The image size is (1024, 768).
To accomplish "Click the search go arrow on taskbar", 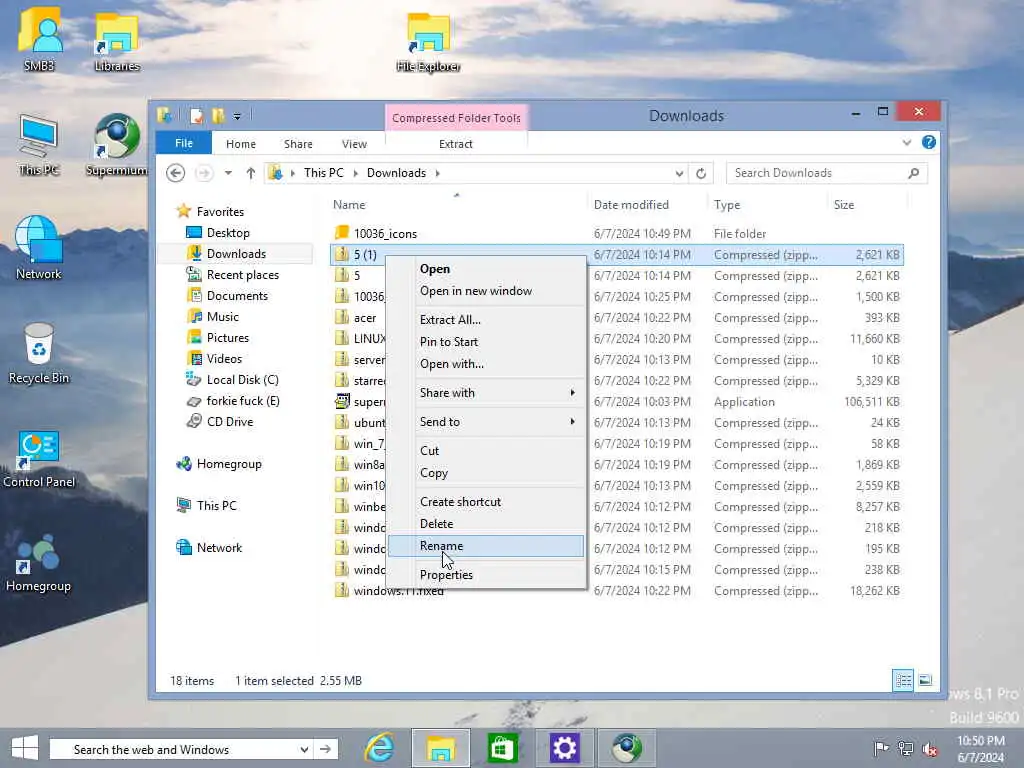I will (325, 749).
